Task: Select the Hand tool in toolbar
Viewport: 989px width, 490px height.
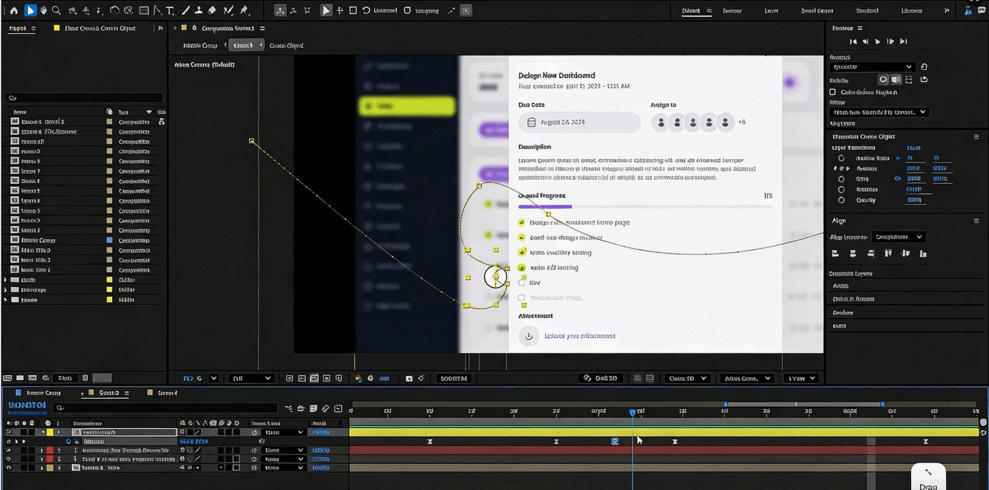Action: (x=43, y=11)
